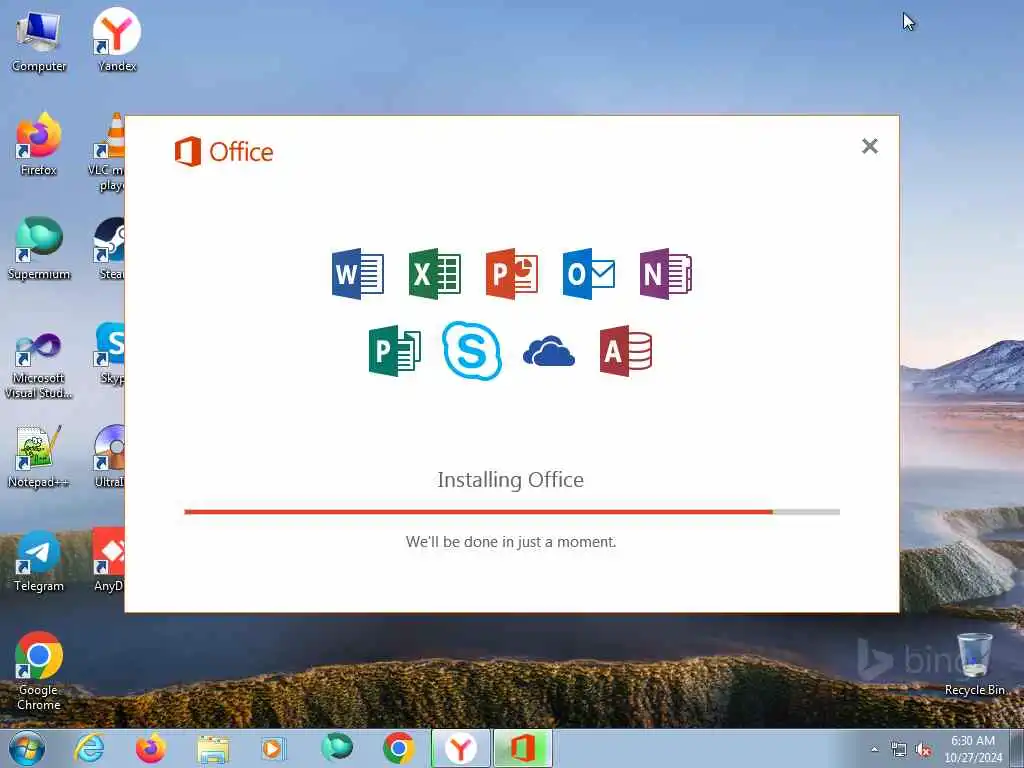
Task: Click the Show desktop strip at the taskbar's right end
Action: click(1017, 748)
